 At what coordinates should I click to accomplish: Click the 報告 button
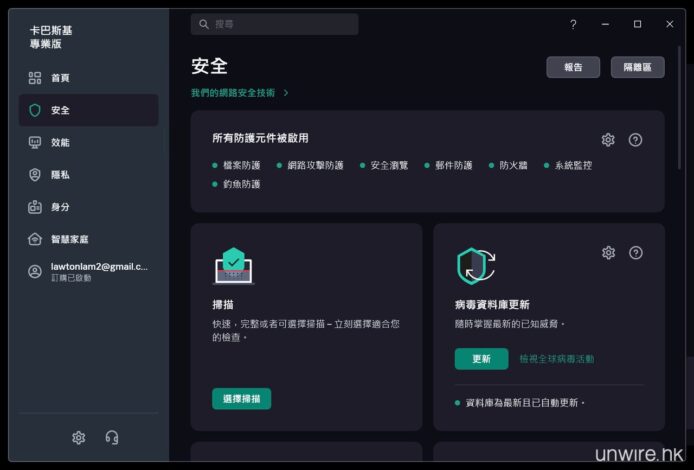click(x=573, y=67)
